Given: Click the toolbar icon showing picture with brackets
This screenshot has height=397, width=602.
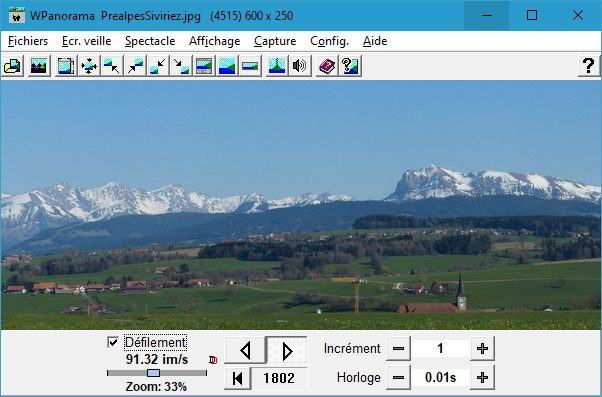Looking at the screenshot, I should coord(66,66).
